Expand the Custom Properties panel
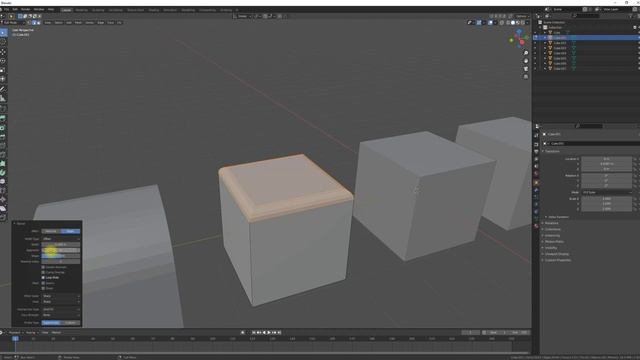Viewport: 640px width, 360px height. 558,260
